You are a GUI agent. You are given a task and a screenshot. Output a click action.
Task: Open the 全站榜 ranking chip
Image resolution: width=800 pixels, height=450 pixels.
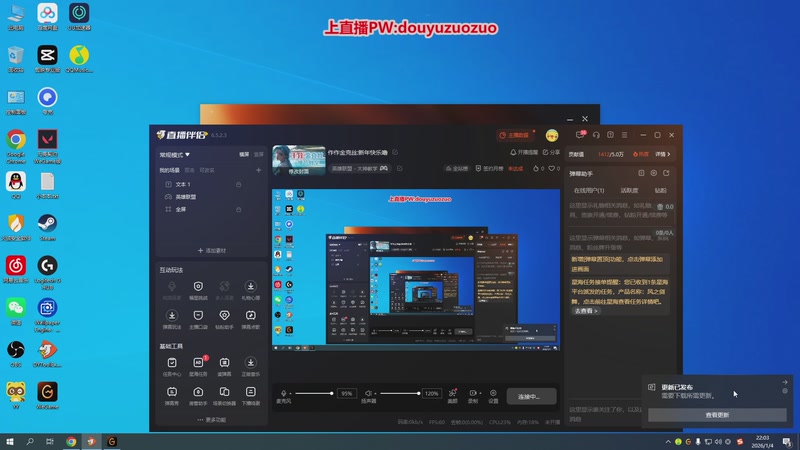tap(457, 168)
